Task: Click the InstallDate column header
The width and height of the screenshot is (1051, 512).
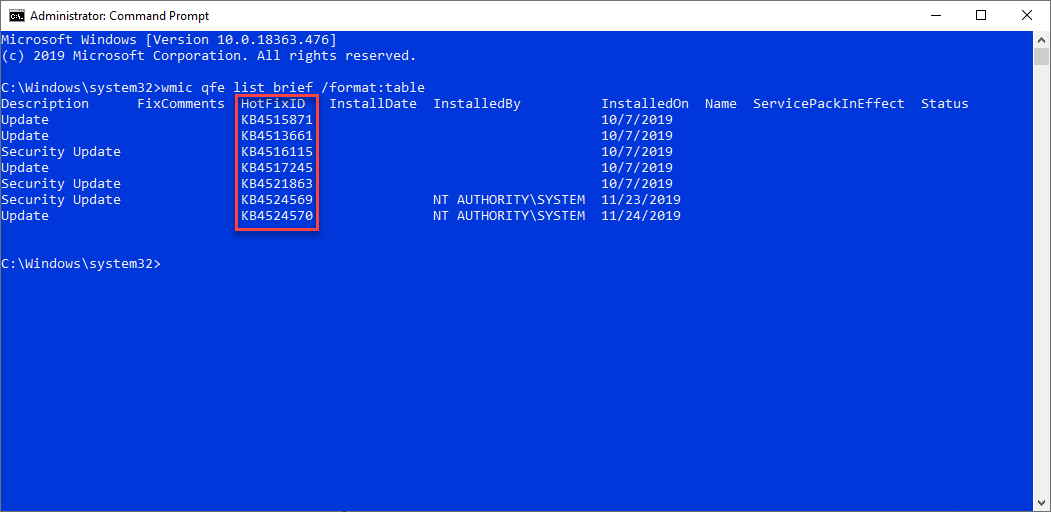Action: click(x=373, y=104)
